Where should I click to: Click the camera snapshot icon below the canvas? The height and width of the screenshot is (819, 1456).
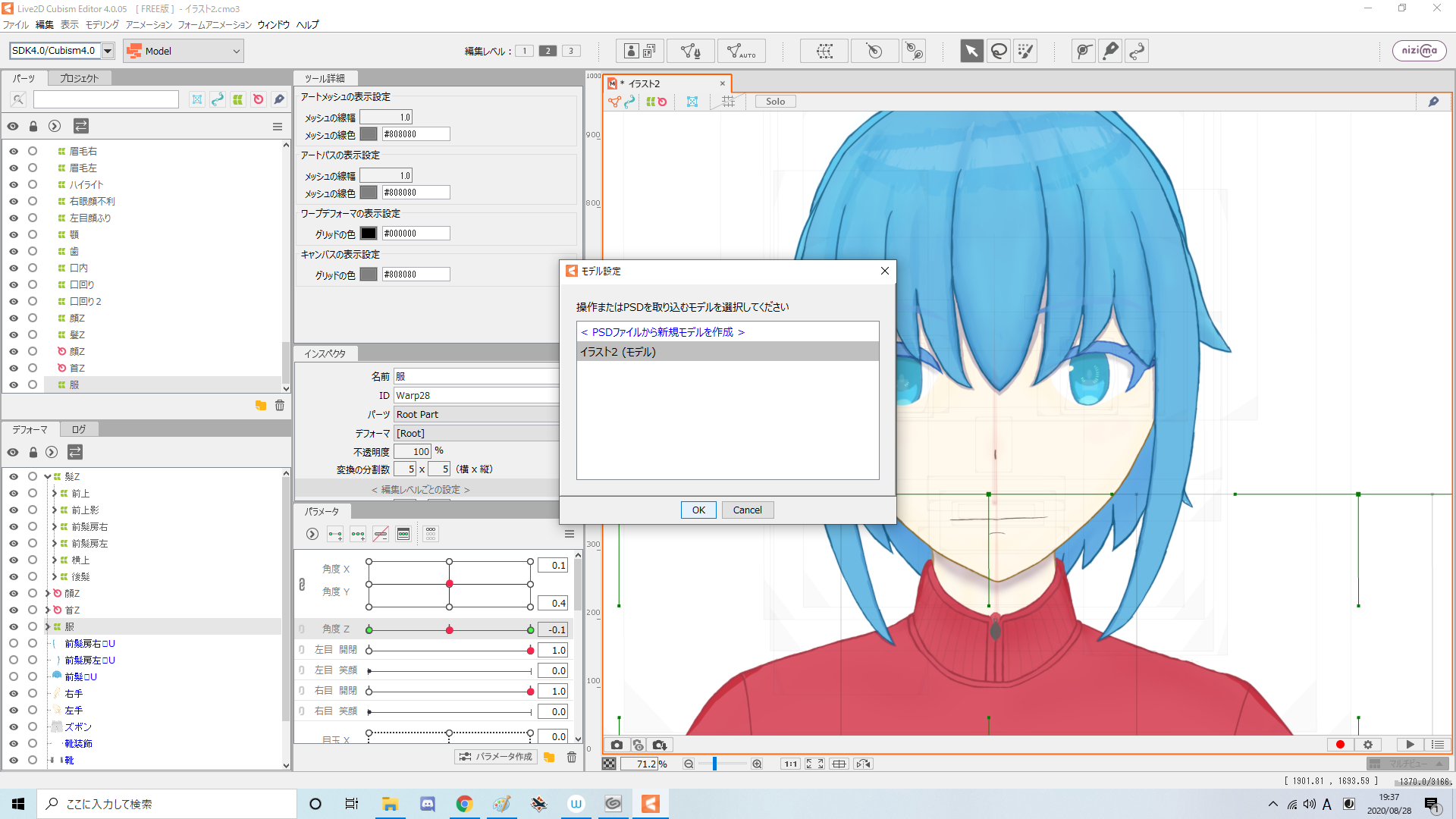click(617, 745)
